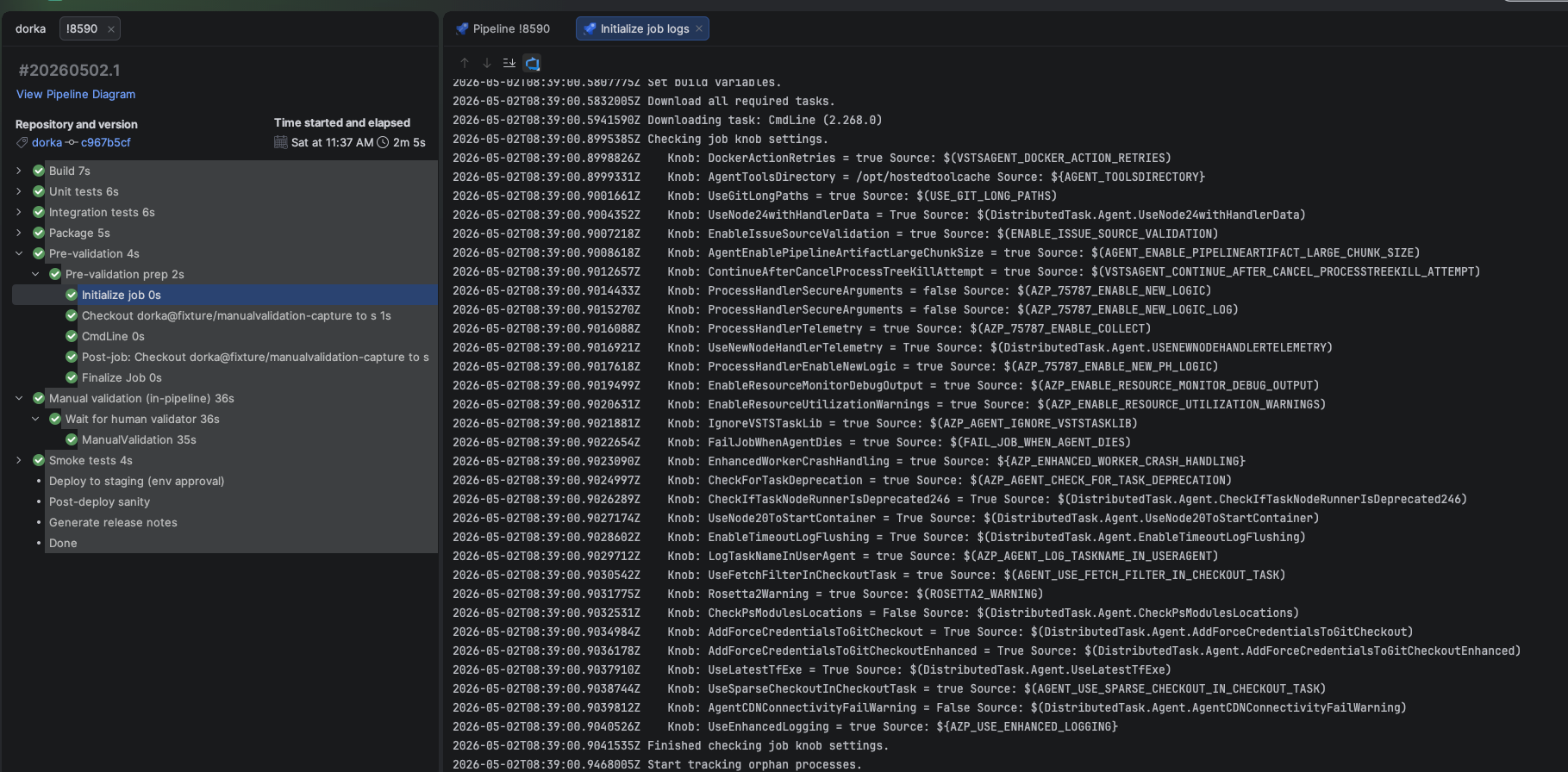Click the Integration tests success icon
This screenshot has height=772, width=1568.
39,212
